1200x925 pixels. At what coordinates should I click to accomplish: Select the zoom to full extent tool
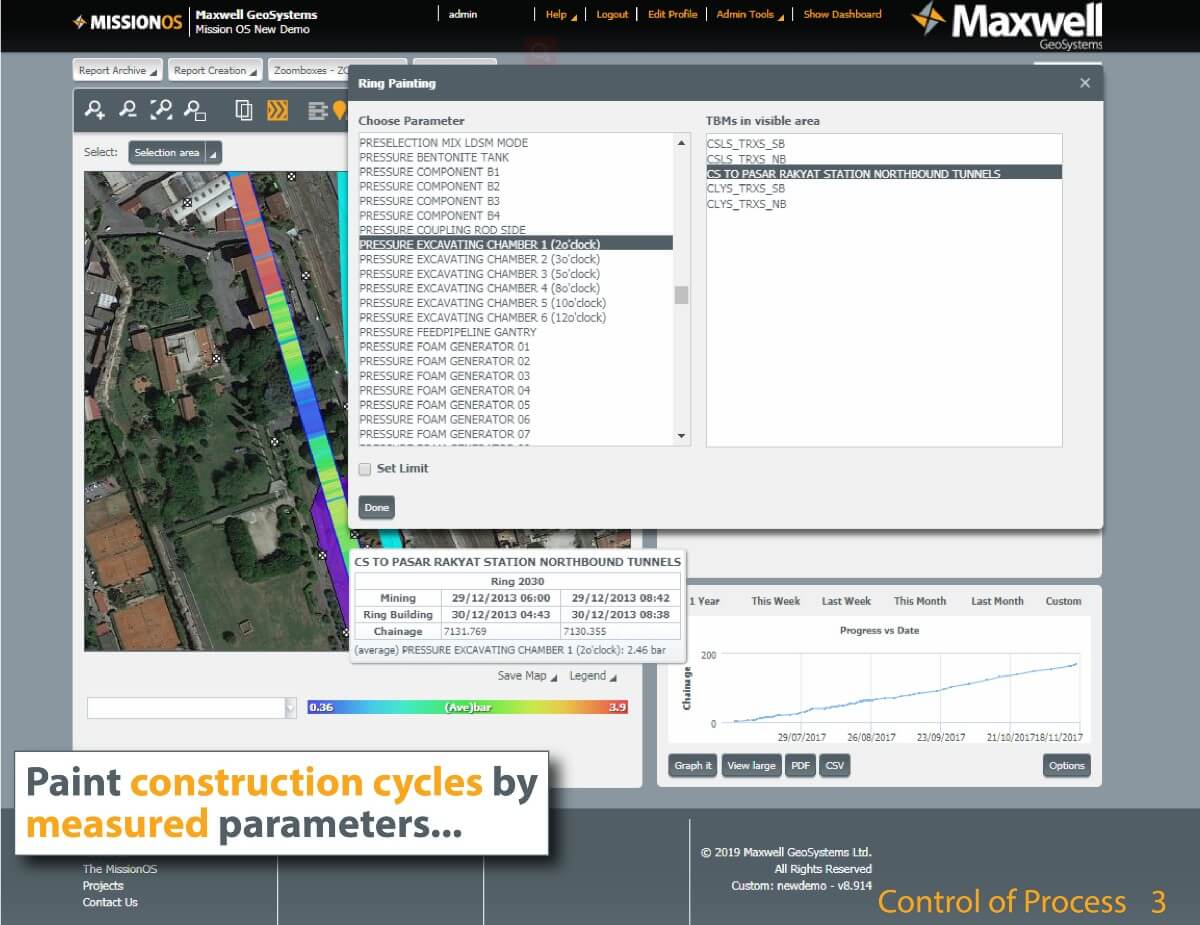[x=161, y=110]
